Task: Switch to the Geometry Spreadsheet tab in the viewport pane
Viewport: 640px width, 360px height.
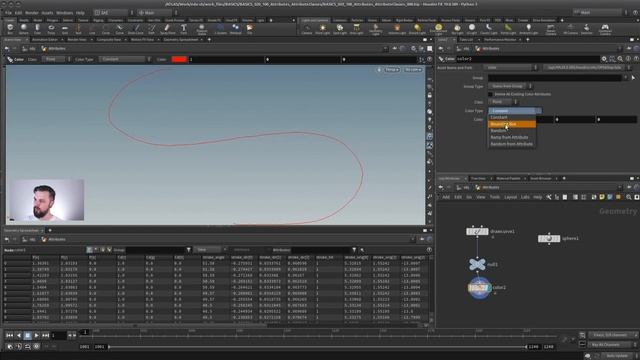Action: point(181,40)
